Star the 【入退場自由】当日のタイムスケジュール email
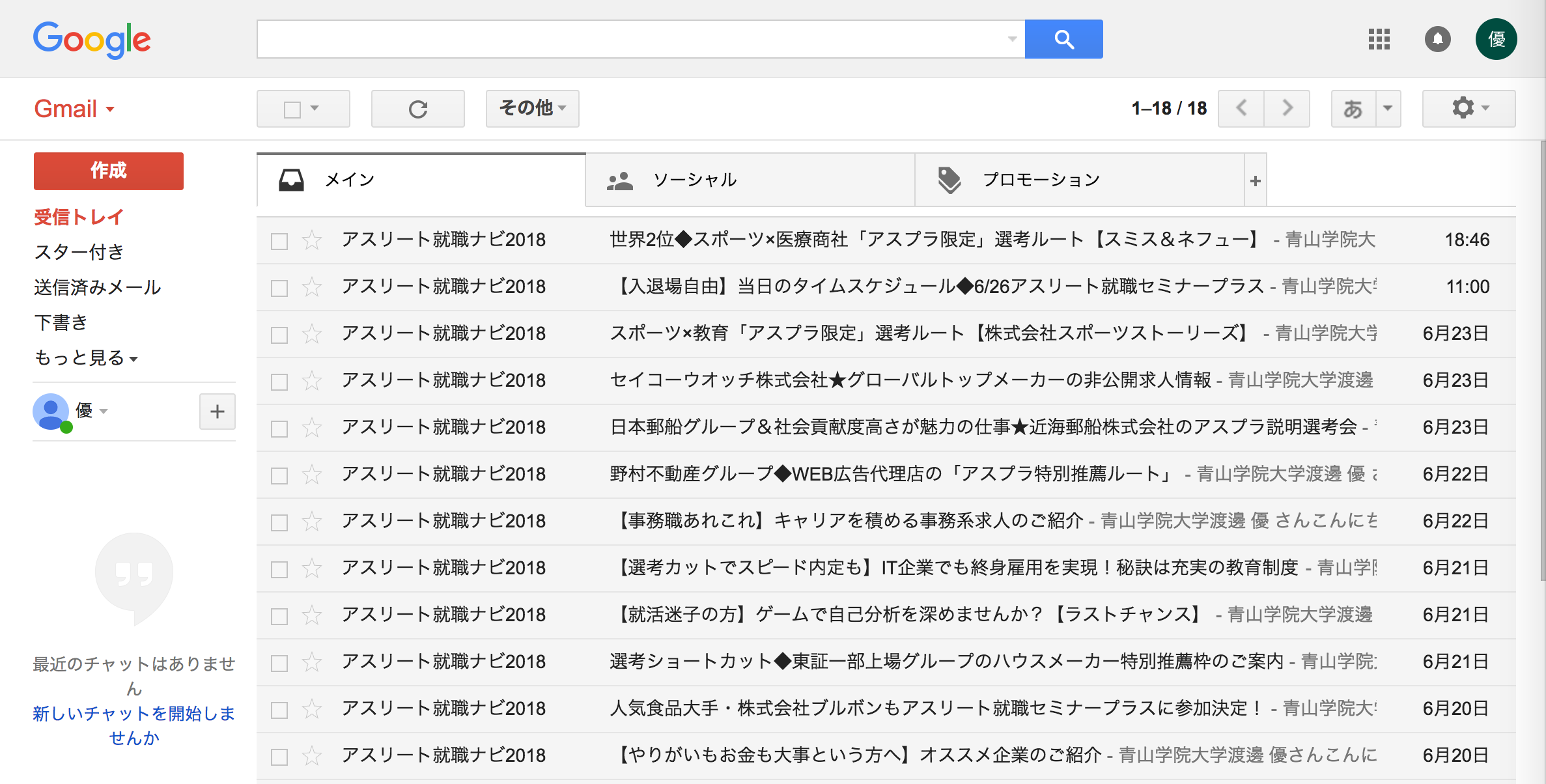Screen dimensions: 1546x784 coord(312,287)
